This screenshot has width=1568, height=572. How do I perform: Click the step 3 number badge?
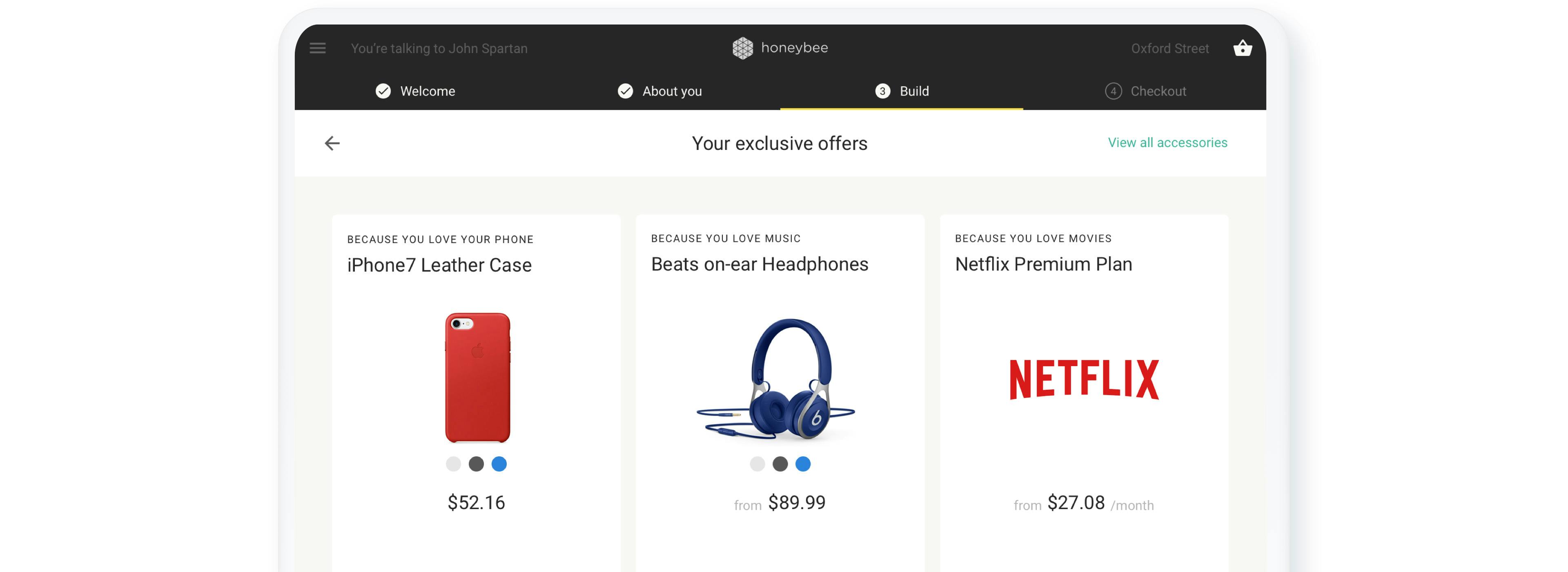(882, 92)
